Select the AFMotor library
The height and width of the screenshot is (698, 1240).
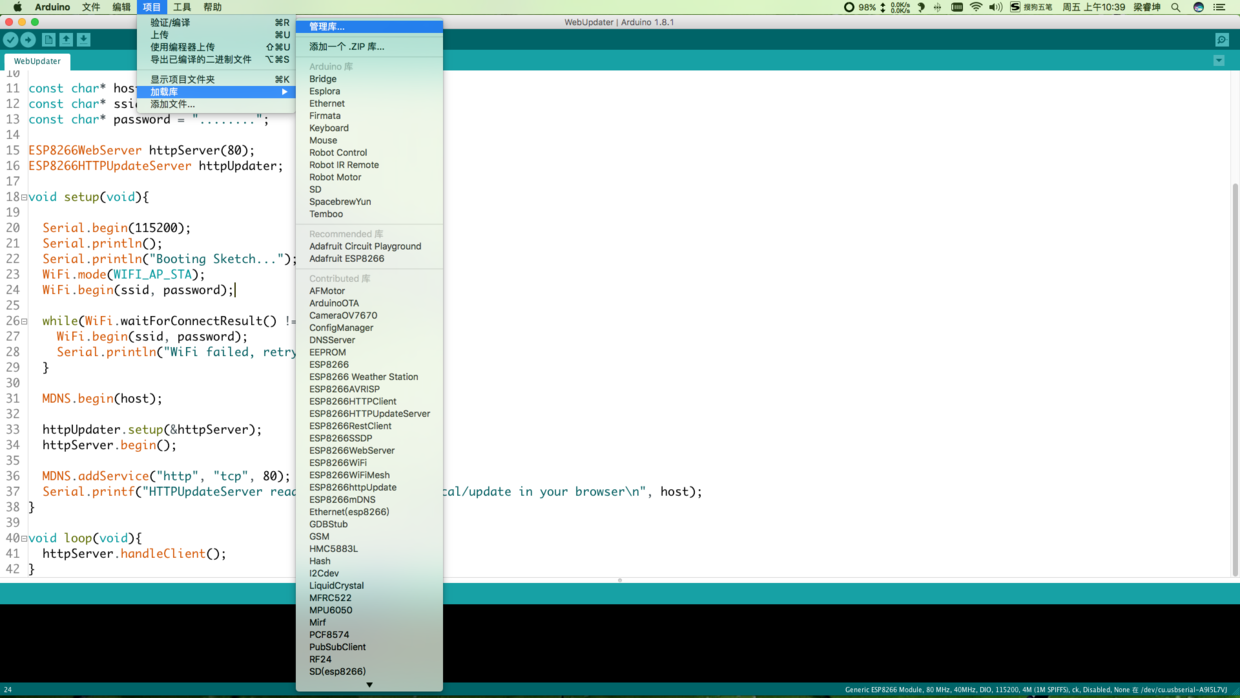tap(369, 291)
